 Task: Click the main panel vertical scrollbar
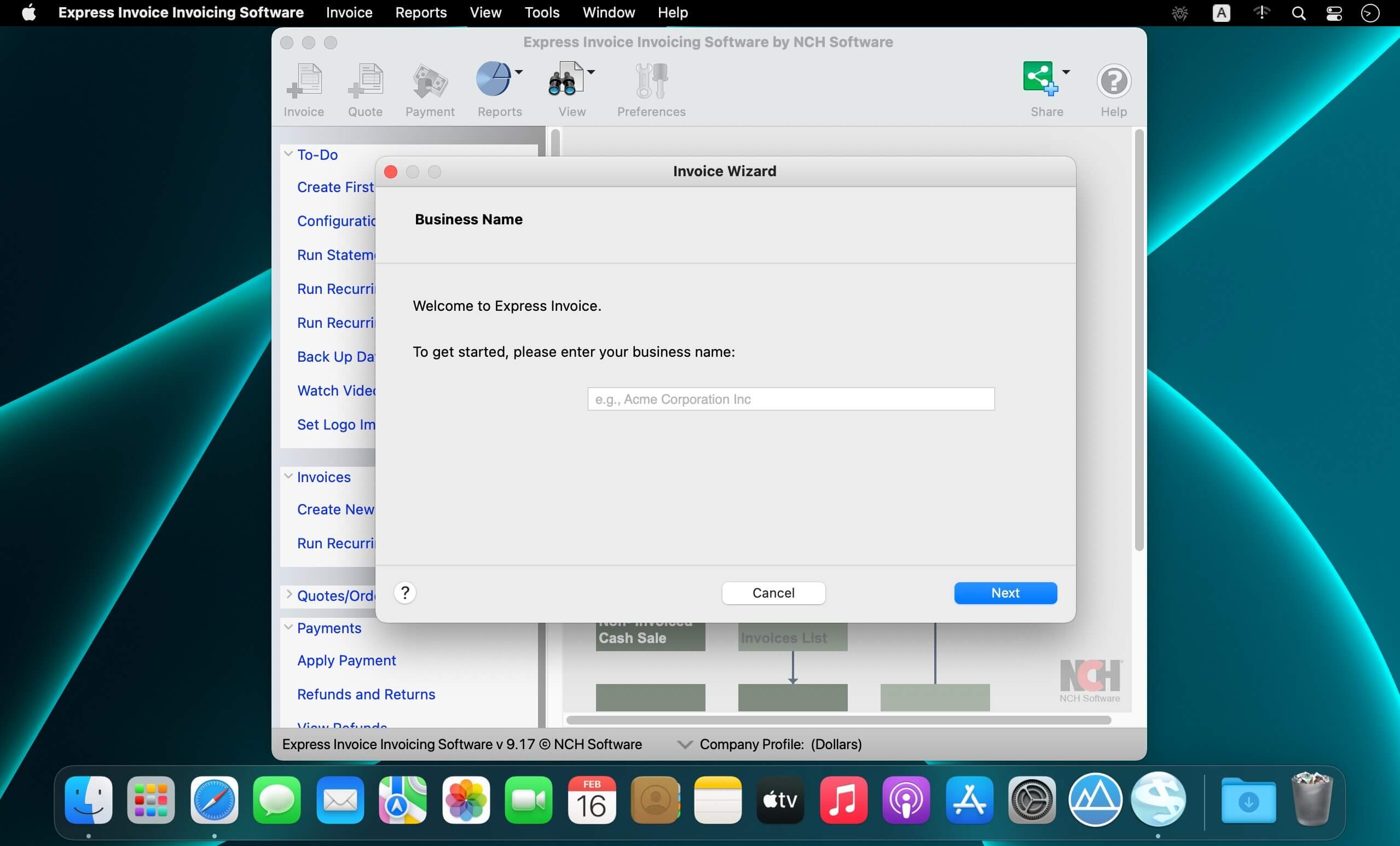tap(1138, 341)
